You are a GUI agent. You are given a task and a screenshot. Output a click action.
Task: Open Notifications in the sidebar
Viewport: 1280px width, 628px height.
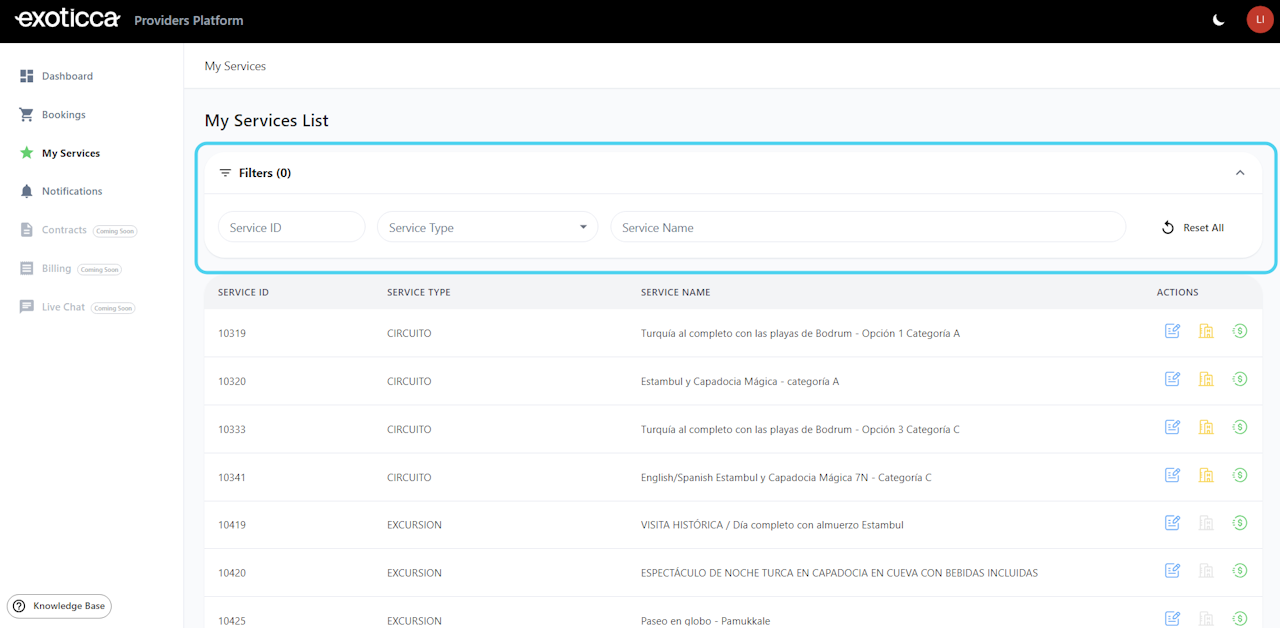pos(71,191)
